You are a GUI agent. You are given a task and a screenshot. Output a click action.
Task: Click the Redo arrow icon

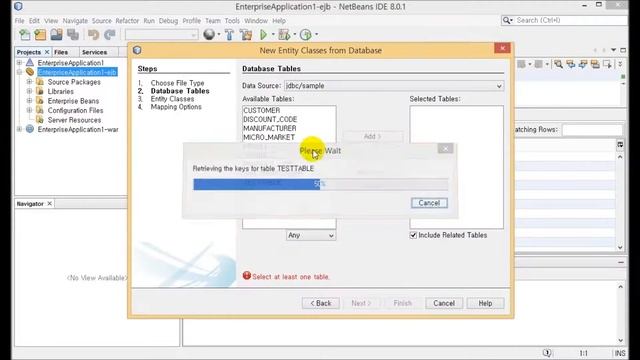pyautogui.click(x=109, y=35)
